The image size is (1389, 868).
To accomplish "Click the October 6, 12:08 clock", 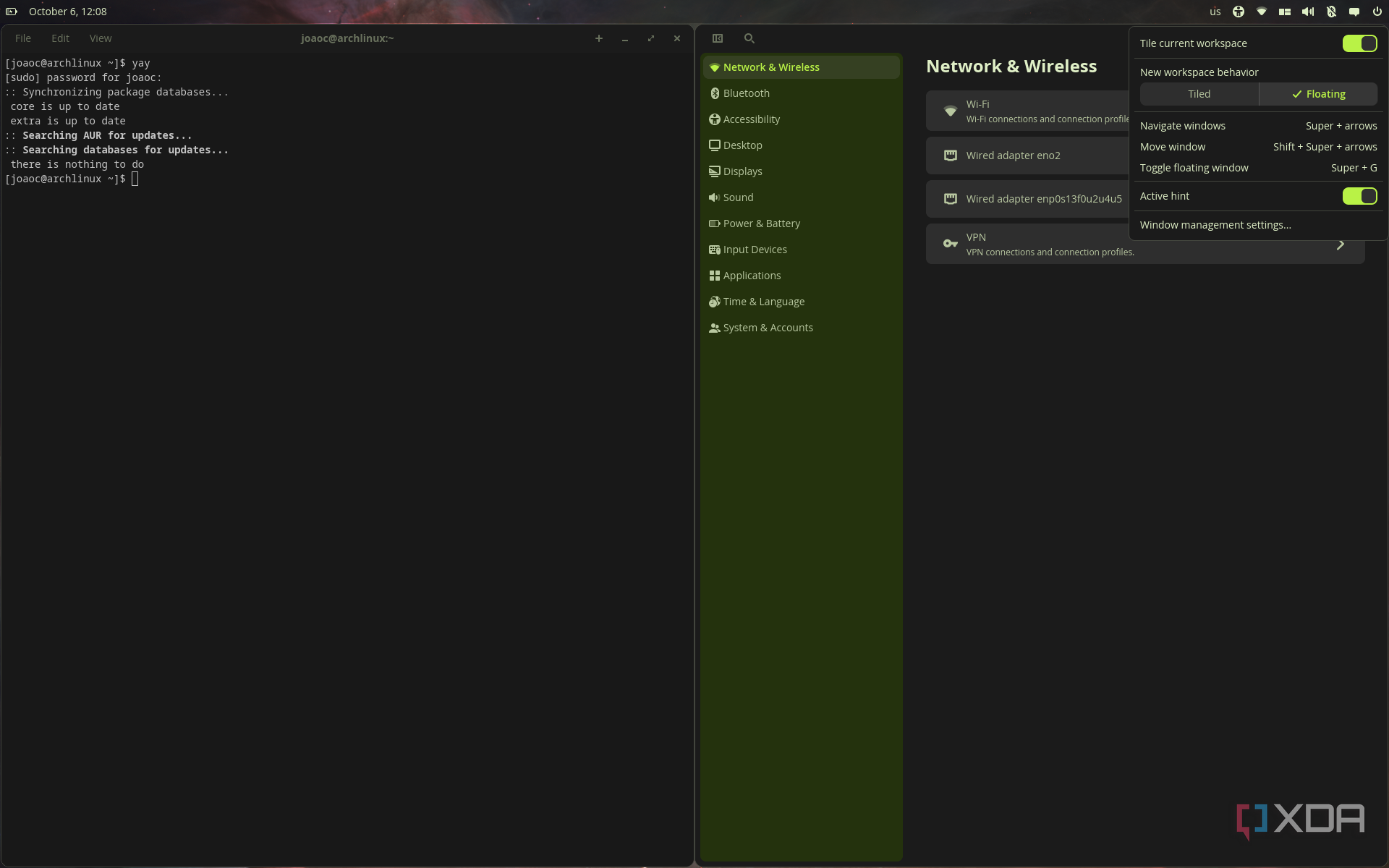I will click(68, 12).
